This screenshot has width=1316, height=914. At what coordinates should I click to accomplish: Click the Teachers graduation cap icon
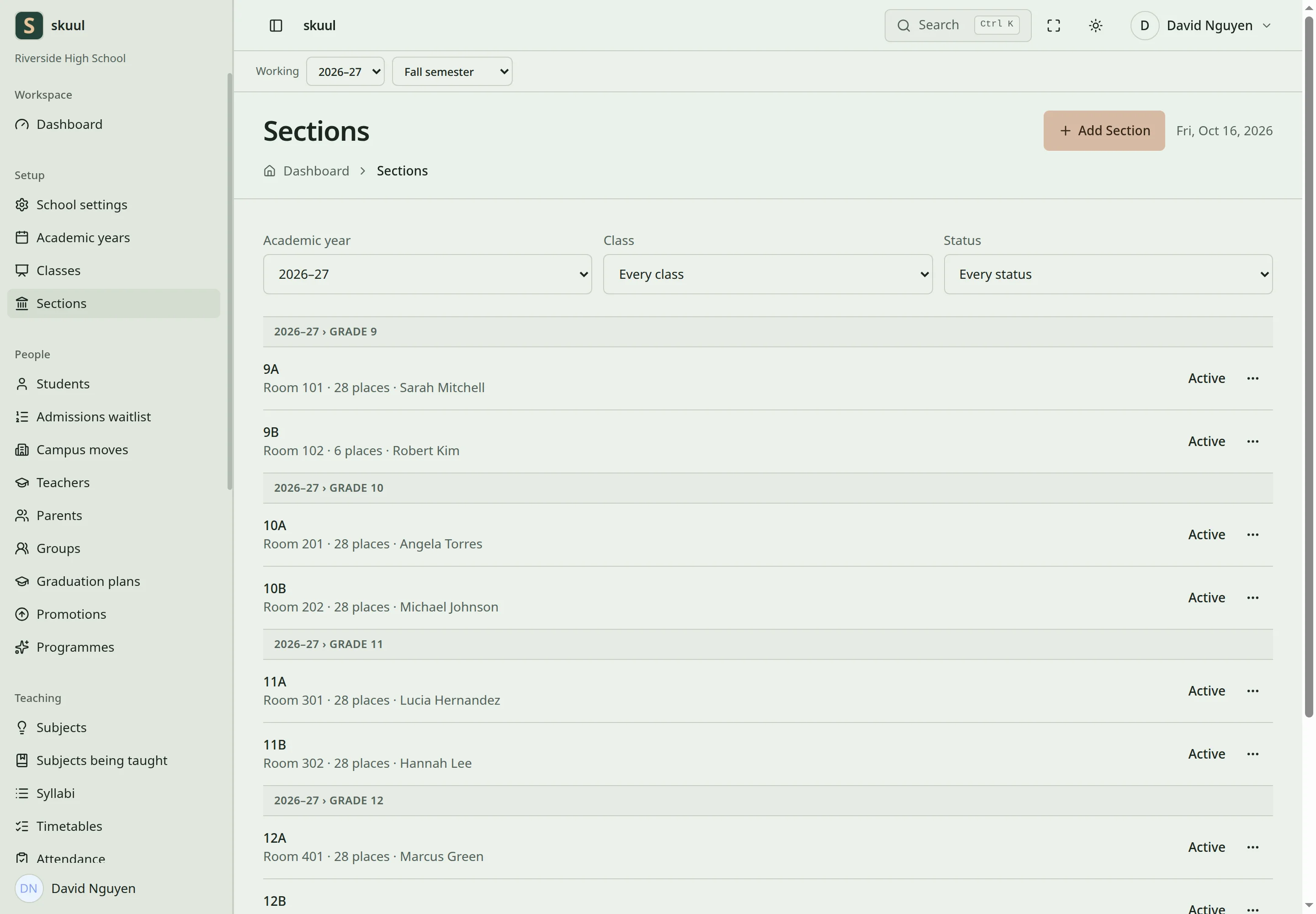(x=22, y=482)
